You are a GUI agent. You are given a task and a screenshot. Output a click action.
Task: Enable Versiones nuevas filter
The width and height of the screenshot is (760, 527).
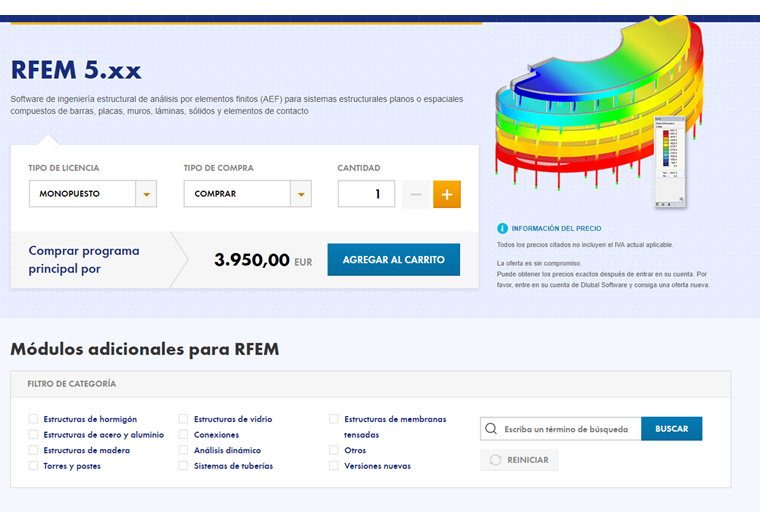[x=333, y=465]
